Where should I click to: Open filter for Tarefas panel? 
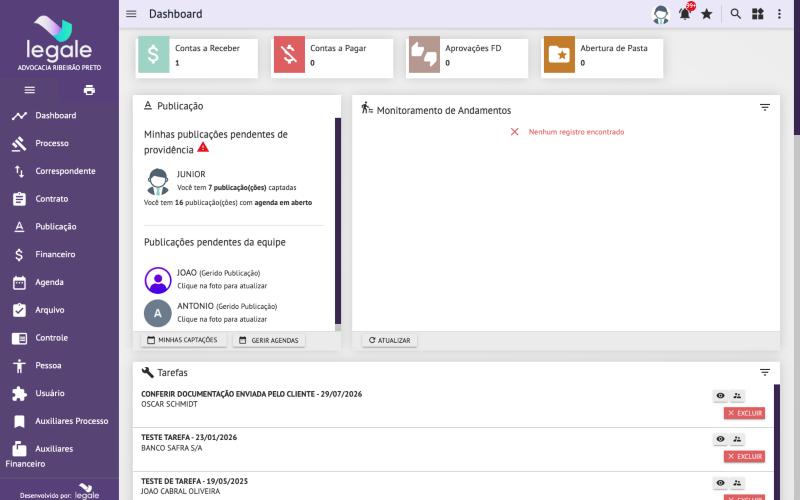(x=765, y=372)
